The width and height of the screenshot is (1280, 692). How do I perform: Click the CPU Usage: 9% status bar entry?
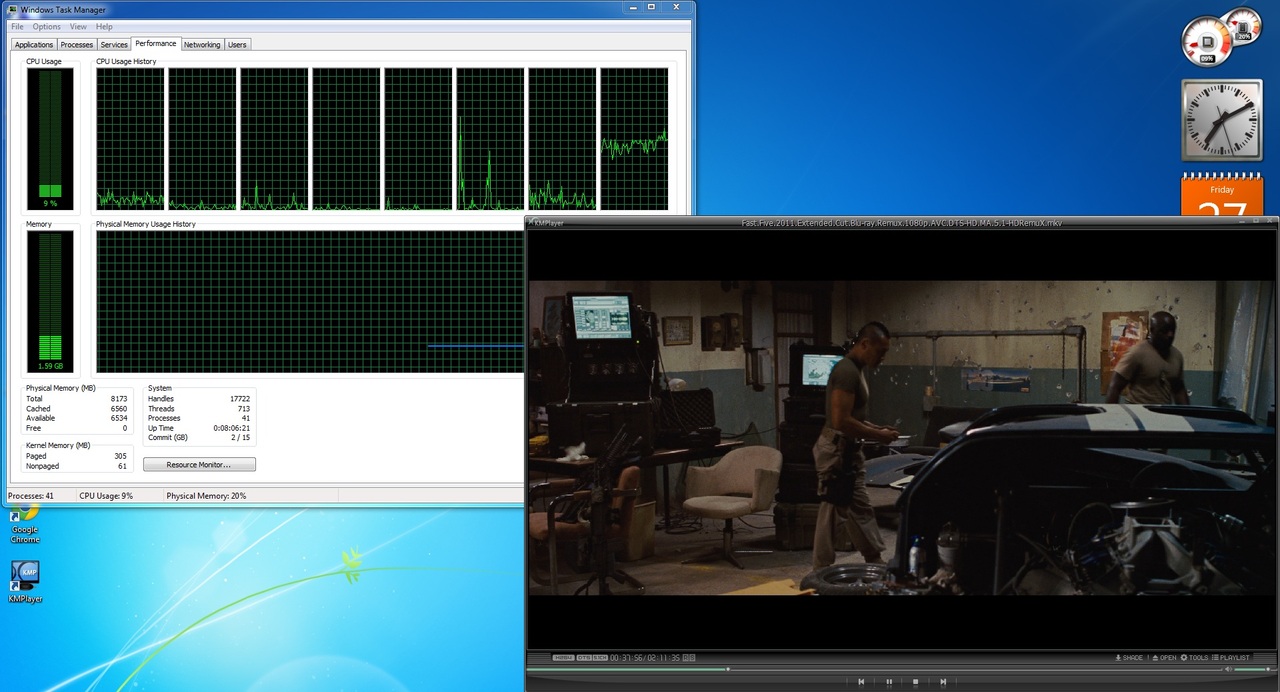point(106,496)
